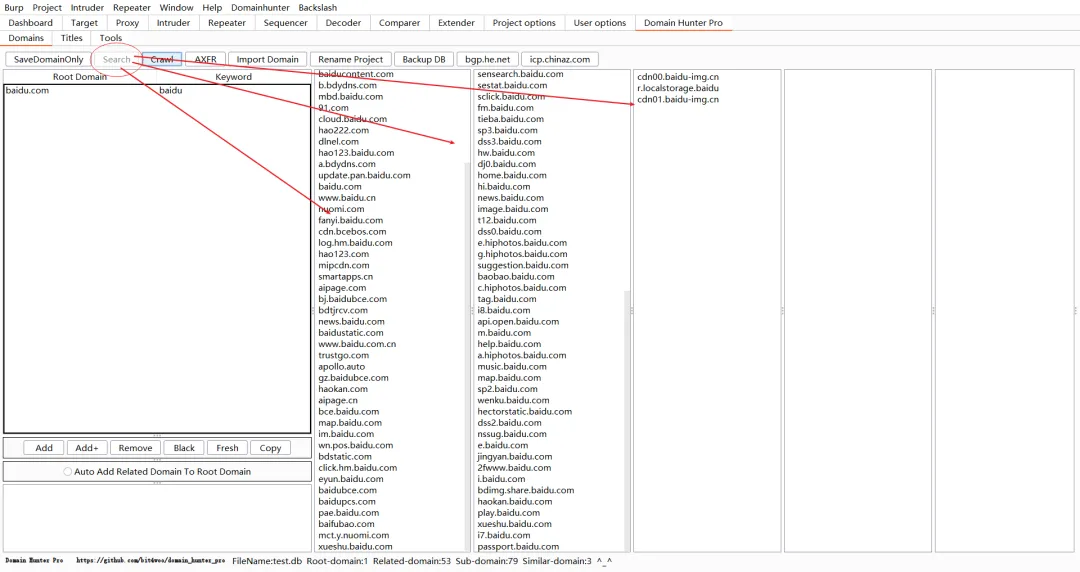Select the baidu keyword cell
Screen dimensions: 1080x572
coord(233,90)
